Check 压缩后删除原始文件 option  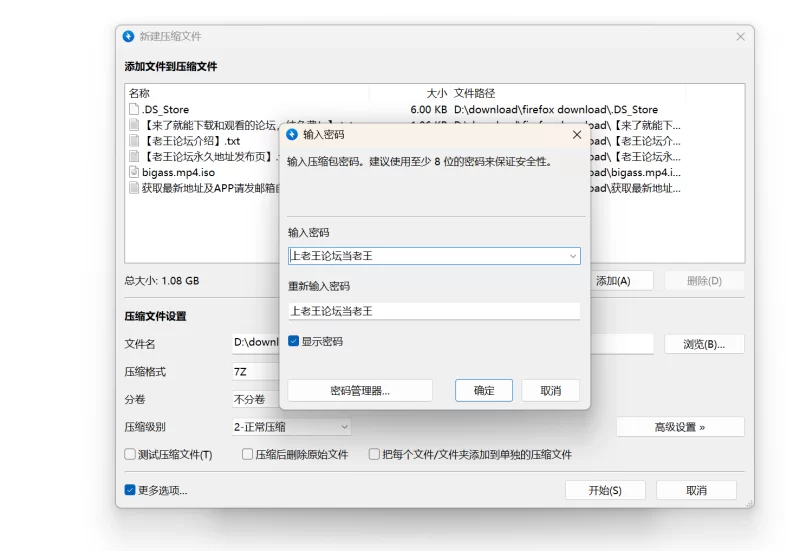pyautogui.click(x=247, y=454)
